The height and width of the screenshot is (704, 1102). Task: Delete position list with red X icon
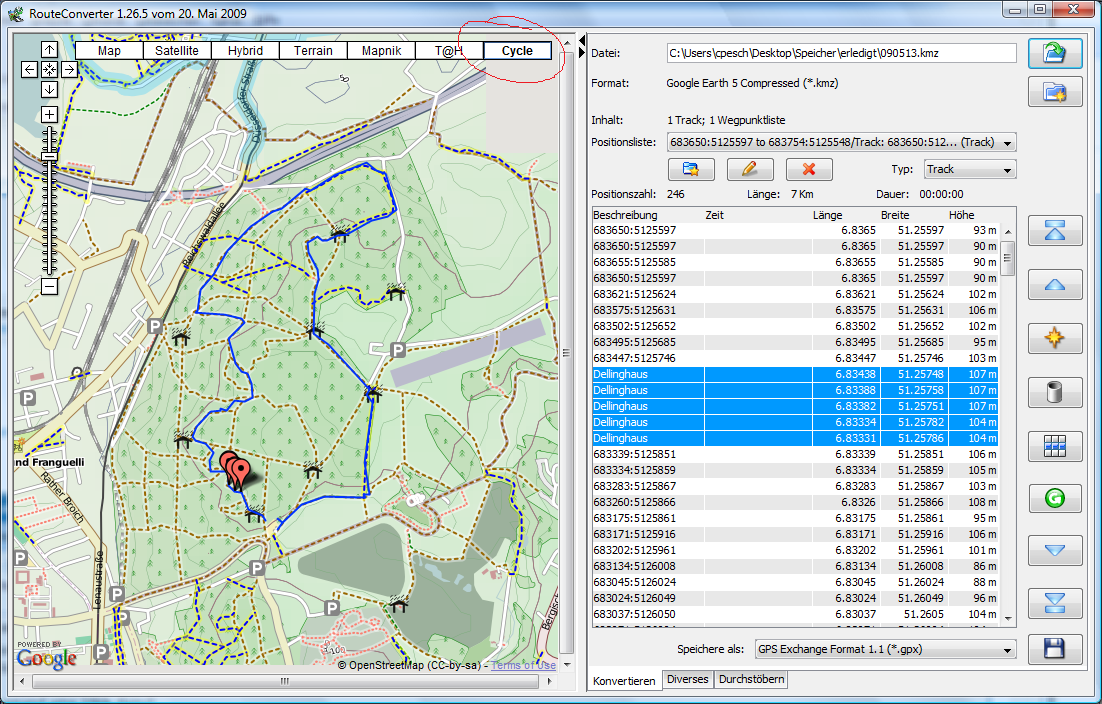pos(809,169)
